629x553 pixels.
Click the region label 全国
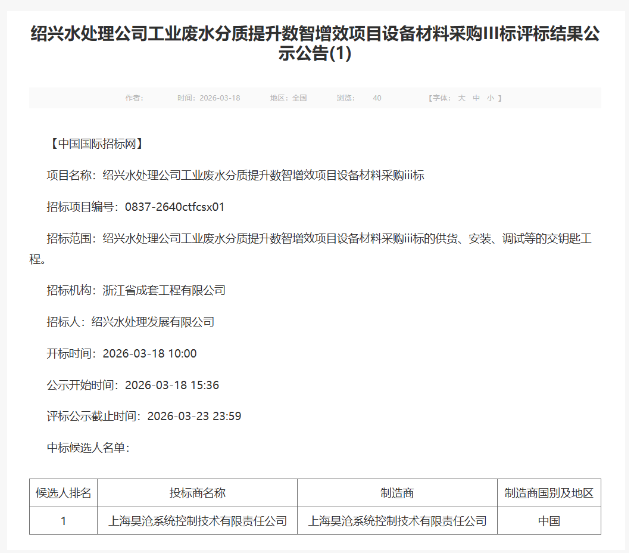299,98
